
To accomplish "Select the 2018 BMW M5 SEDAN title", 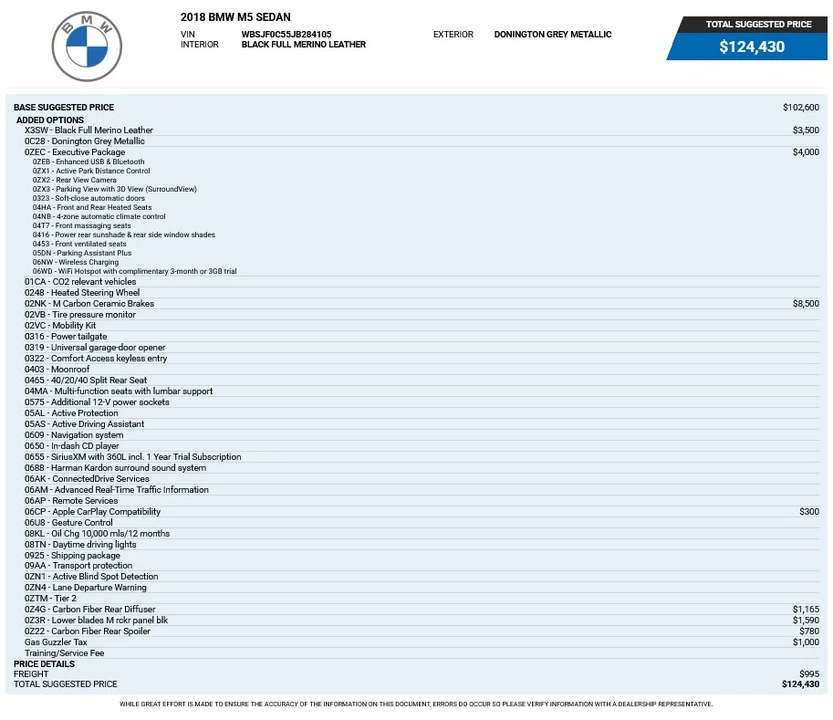I will [x=235, y=17].
